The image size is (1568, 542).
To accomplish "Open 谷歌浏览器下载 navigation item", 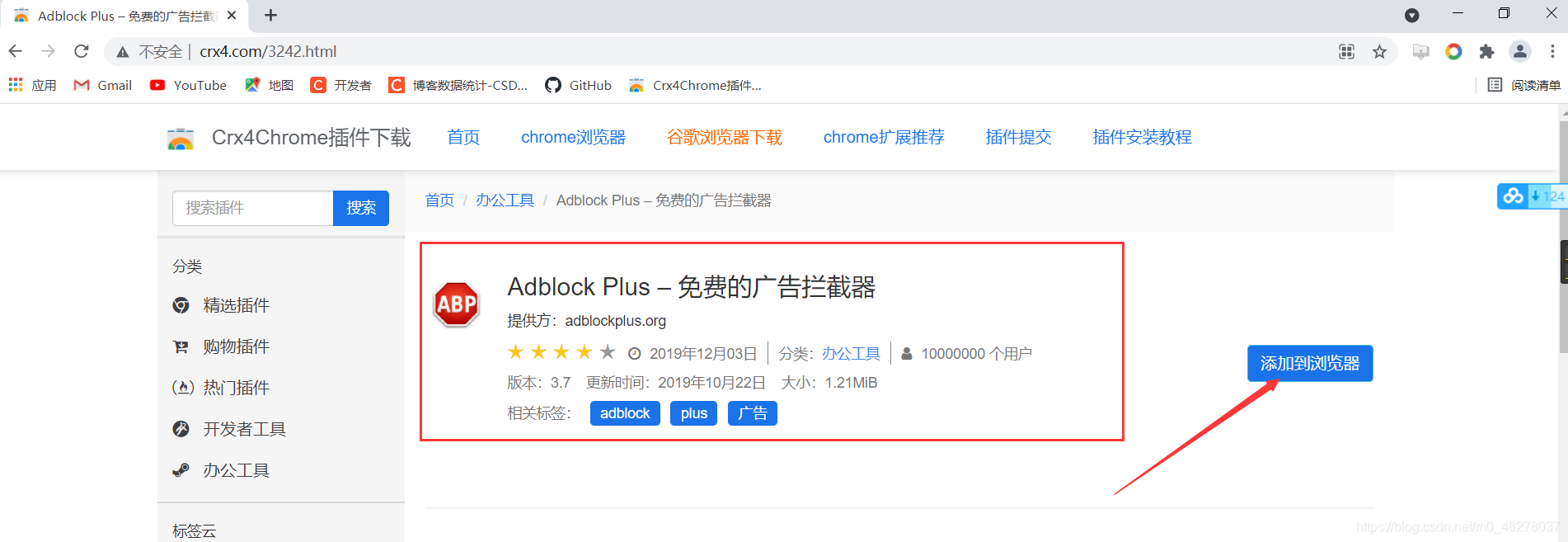I will pyautogui.click(x=724, y=137).
